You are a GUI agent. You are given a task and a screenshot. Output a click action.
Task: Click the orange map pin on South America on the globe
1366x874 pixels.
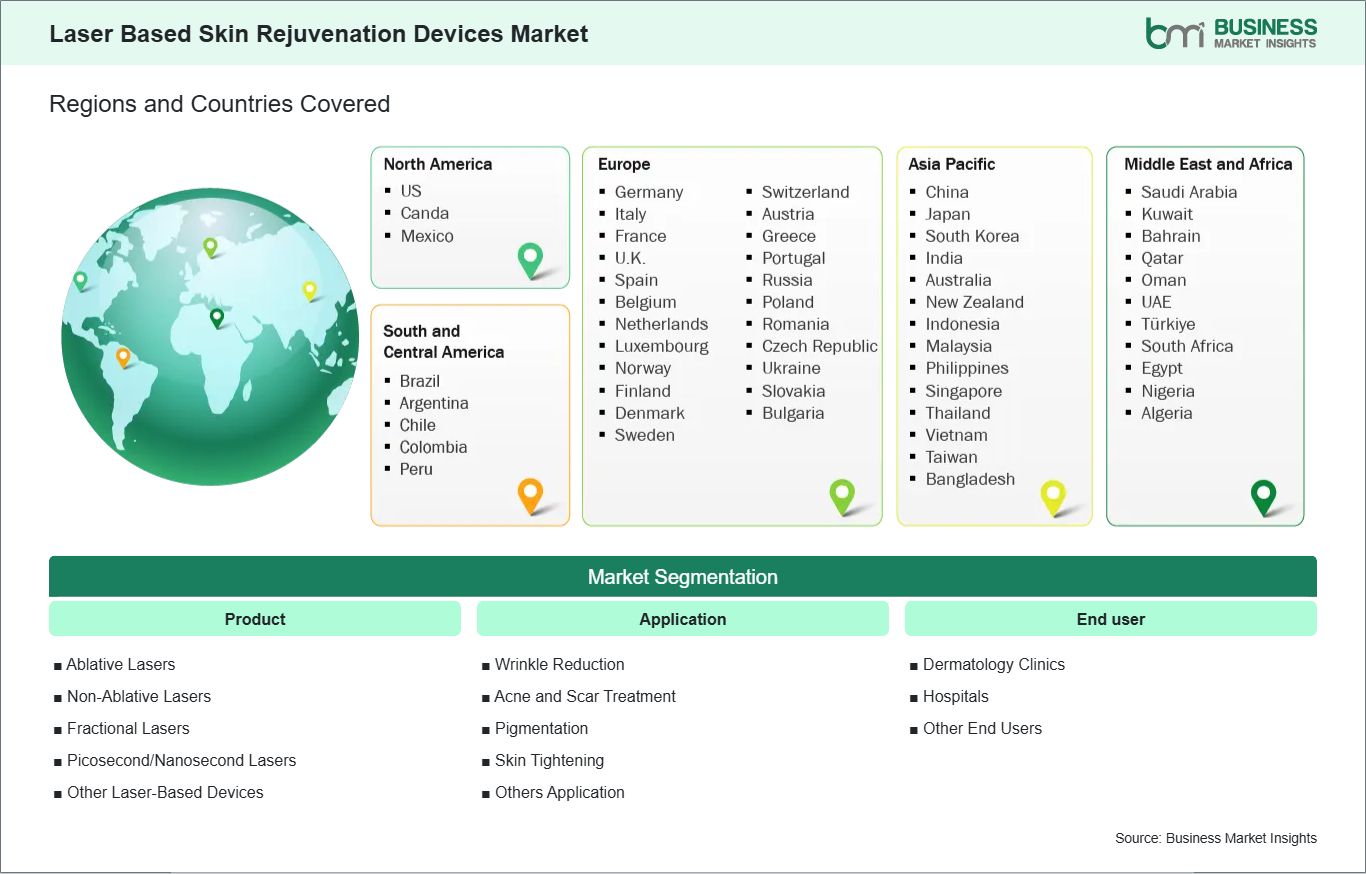coord(123,357)
